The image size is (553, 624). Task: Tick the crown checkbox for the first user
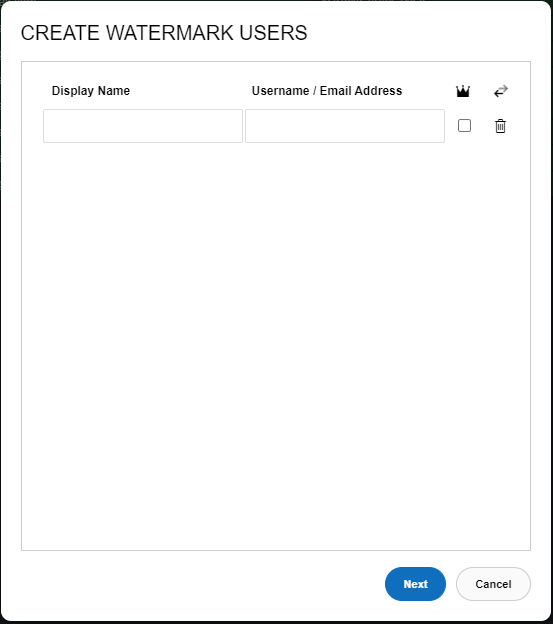[464, 126]
